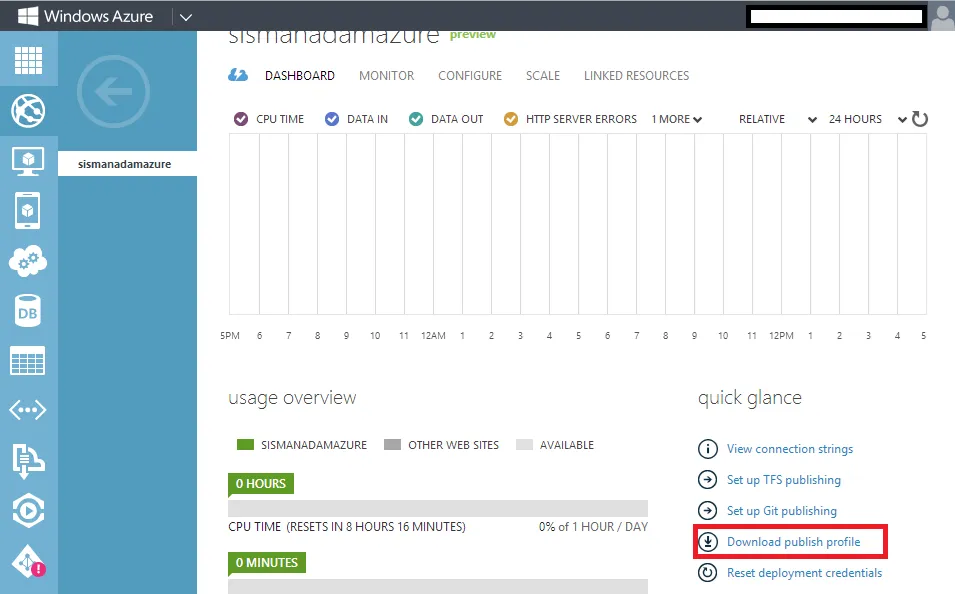Open View connection strings link
Image resolution: width=955 pixels, height=594 pixels.
790,449
